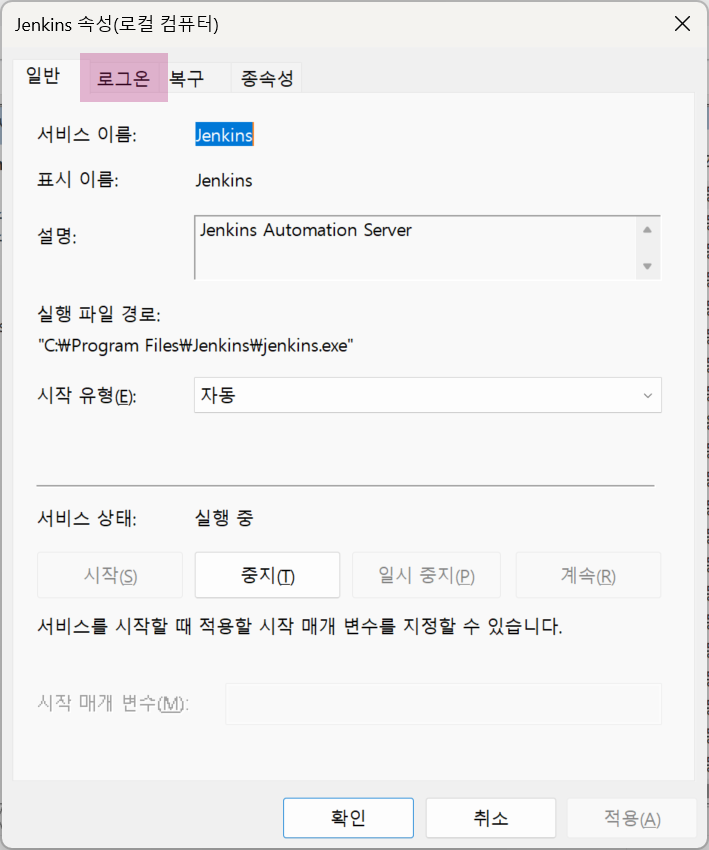709x850 pixels.
Task: Click the description box scroll up arrow
Action: pos(647,230)
